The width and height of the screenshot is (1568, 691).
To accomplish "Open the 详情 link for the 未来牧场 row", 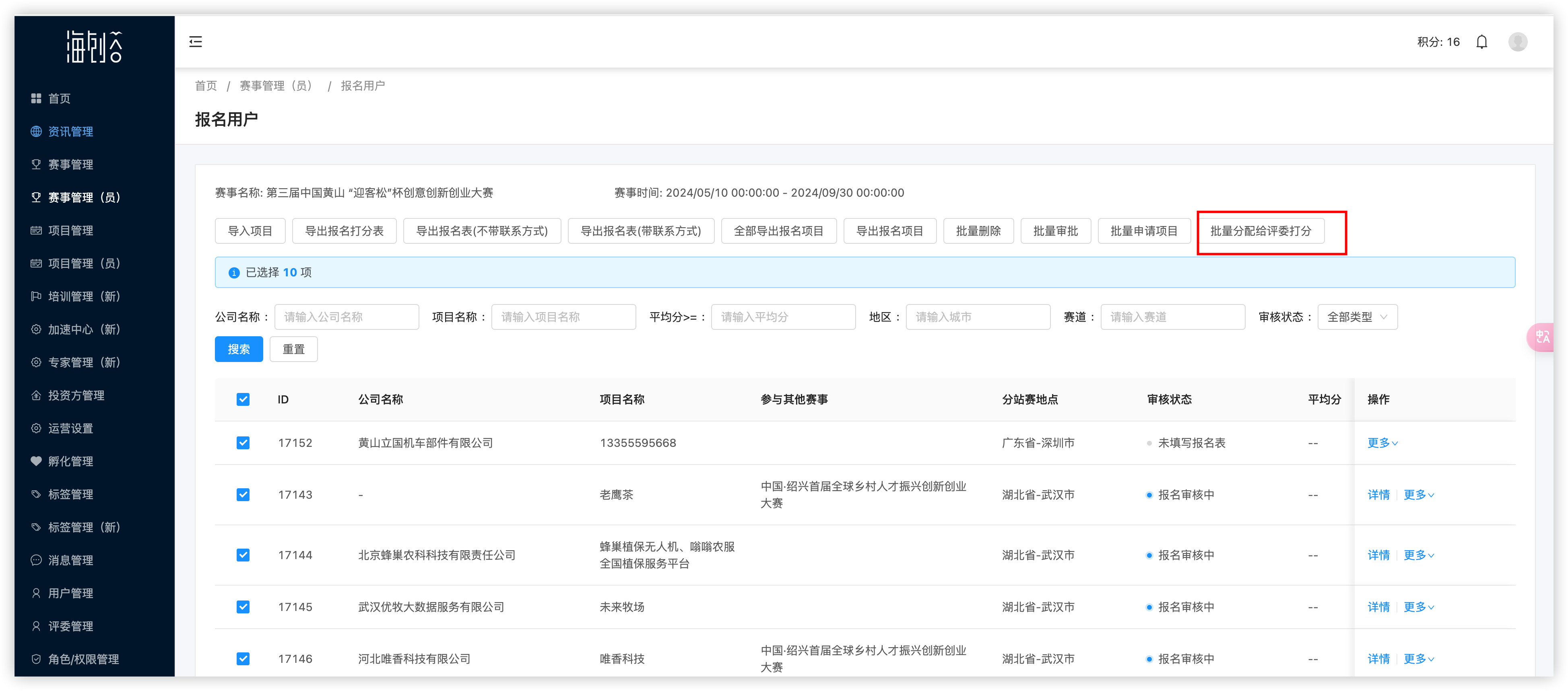I will [1378, 607].
